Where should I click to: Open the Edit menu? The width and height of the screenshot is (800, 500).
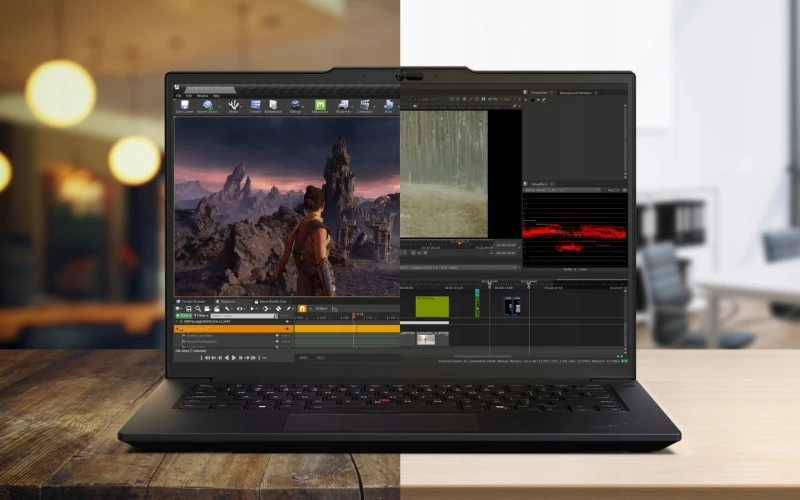(189, 95)
